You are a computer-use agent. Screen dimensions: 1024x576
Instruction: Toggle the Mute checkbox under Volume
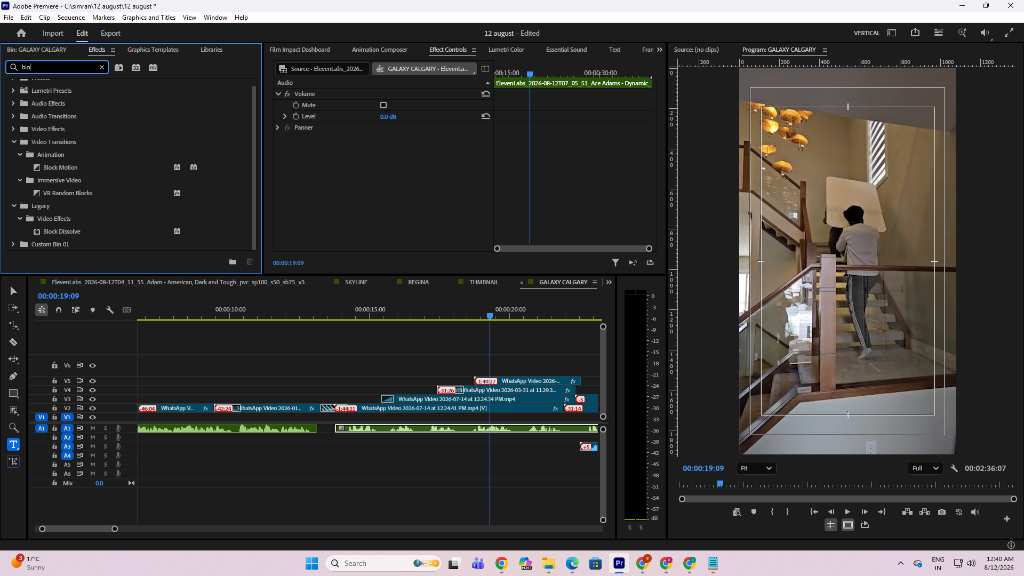tap(383, 105)
